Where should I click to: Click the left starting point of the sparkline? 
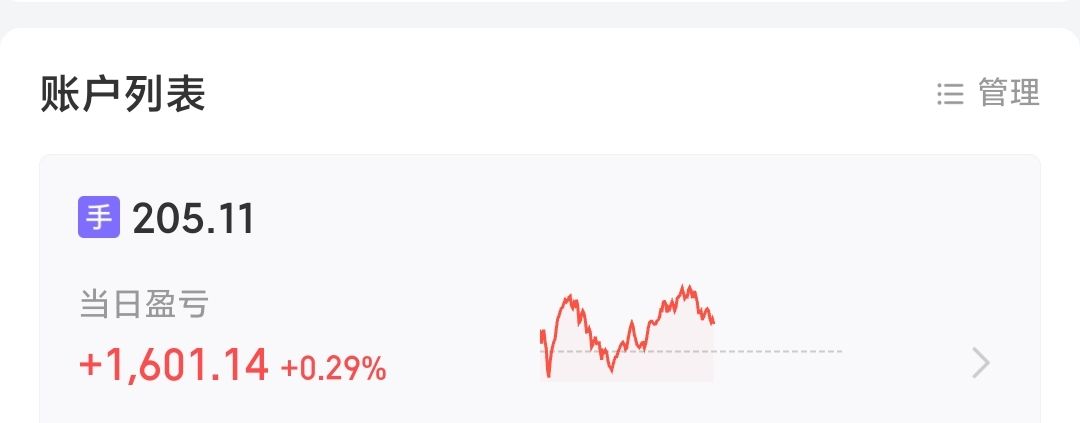[x=541, y=332]
